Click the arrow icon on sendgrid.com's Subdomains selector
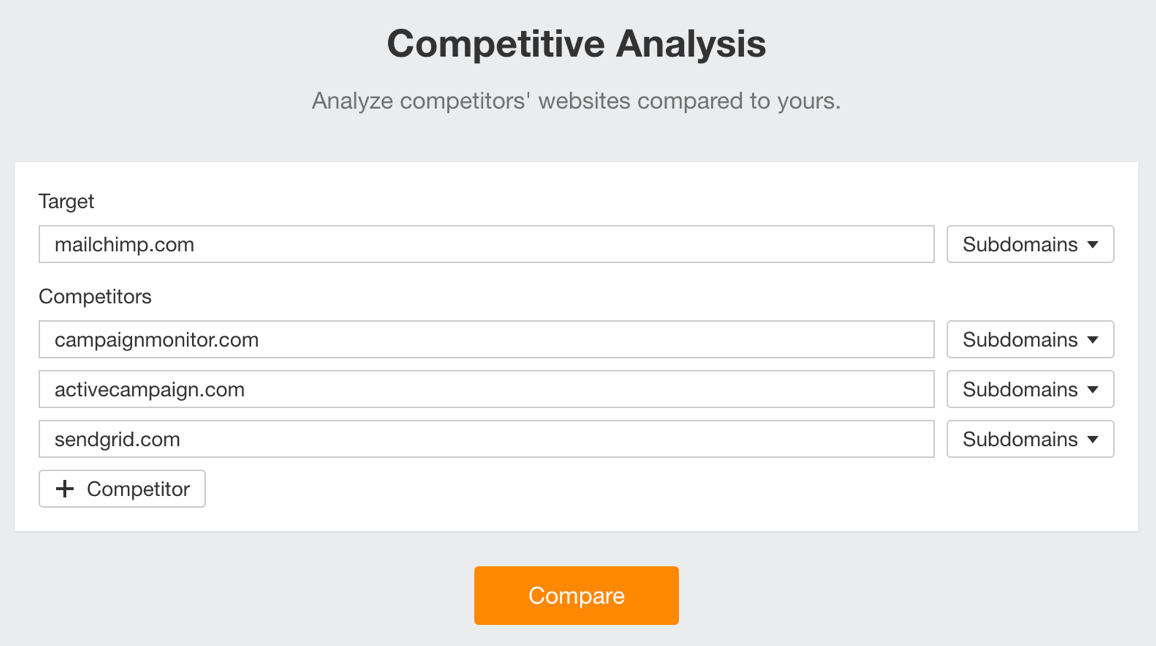Image resolution: width=1156 pixels, height=646 pixels. [1093, 440]
